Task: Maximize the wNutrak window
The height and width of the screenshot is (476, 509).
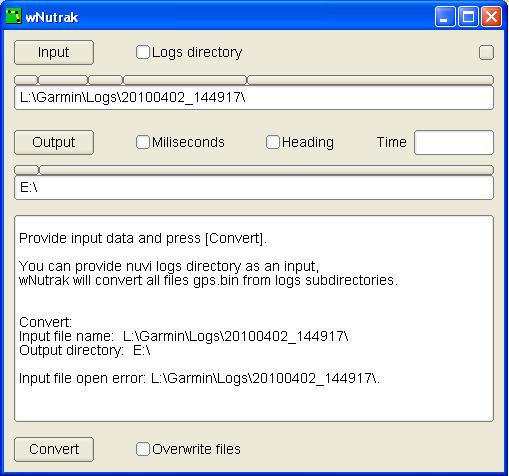Action: (x=468, y=16)
